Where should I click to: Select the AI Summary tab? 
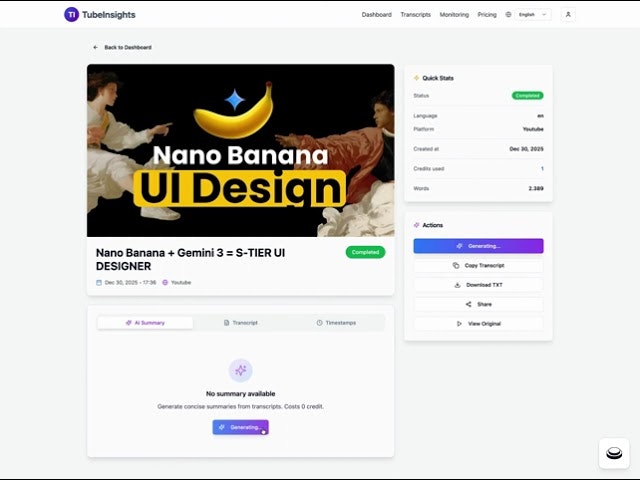pos(145,323)
